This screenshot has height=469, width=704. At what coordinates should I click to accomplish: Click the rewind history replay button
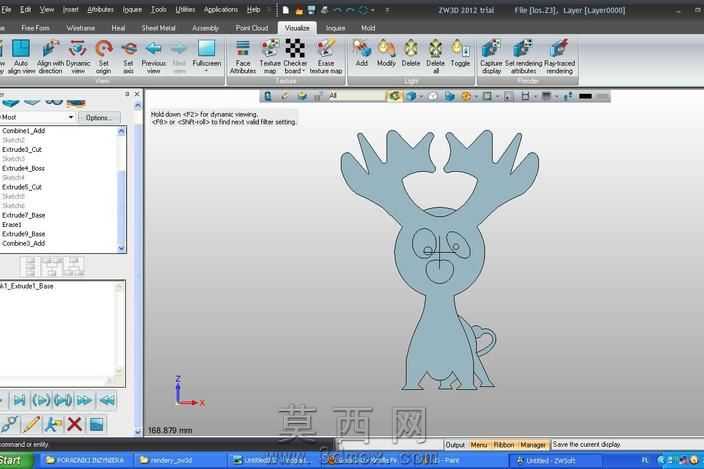107,400
